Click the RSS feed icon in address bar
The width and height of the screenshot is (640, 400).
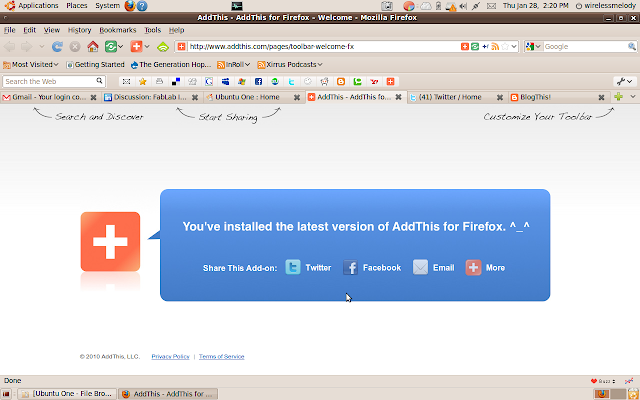pyautogui.click(x=495, y=47)
